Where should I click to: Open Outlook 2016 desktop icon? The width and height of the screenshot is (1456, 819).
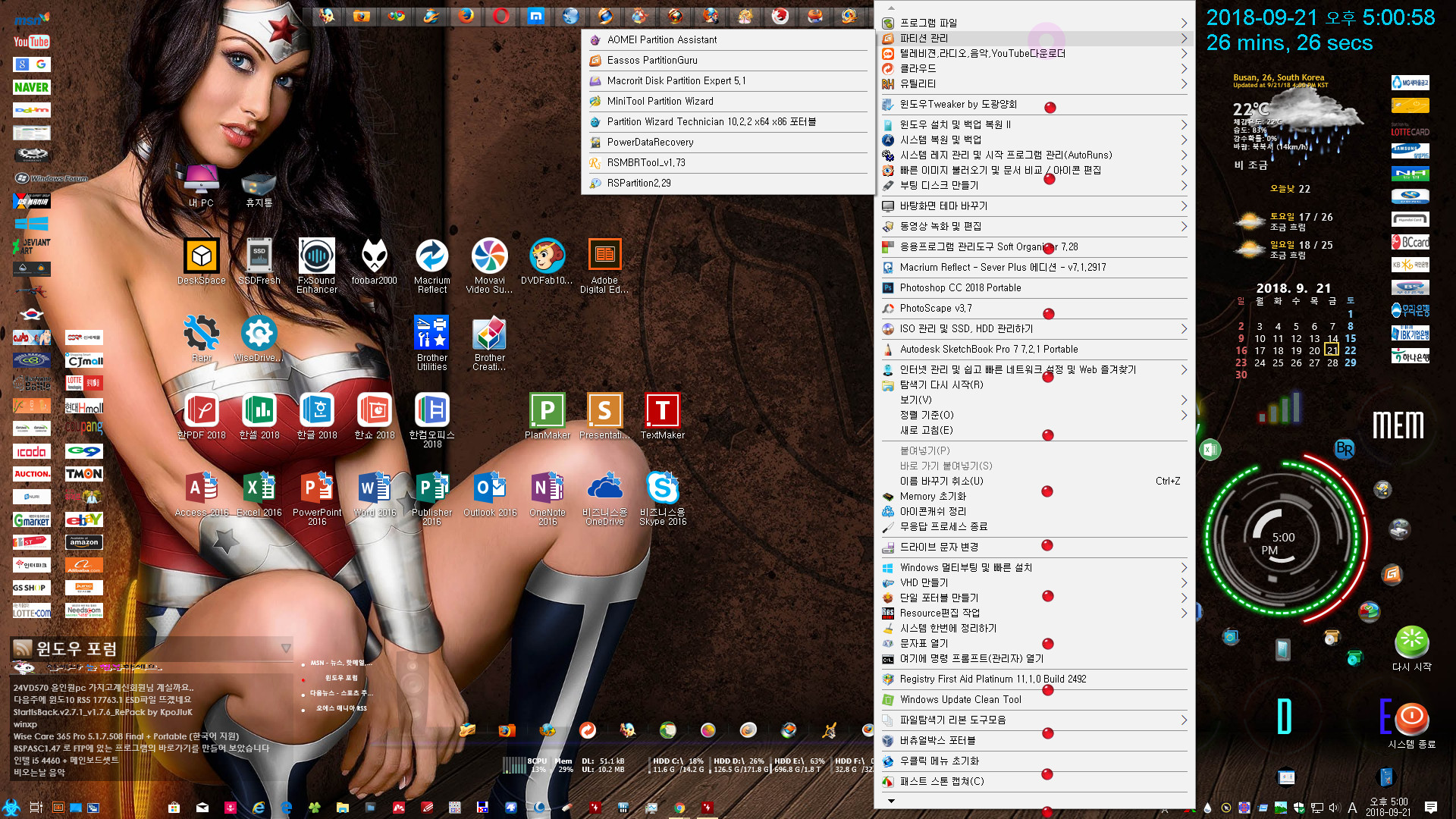pyautogui.click(x=490, y=494)
